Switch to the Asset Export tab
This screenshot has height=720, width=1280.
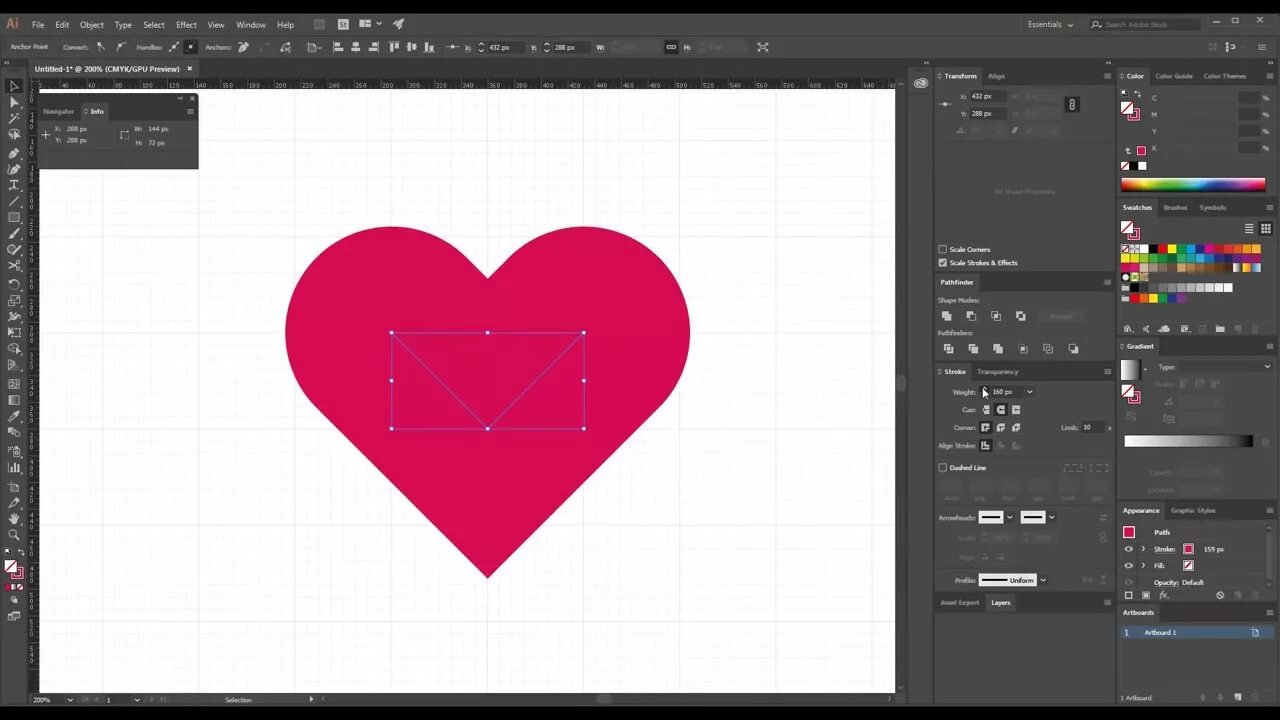click(960, 602)
